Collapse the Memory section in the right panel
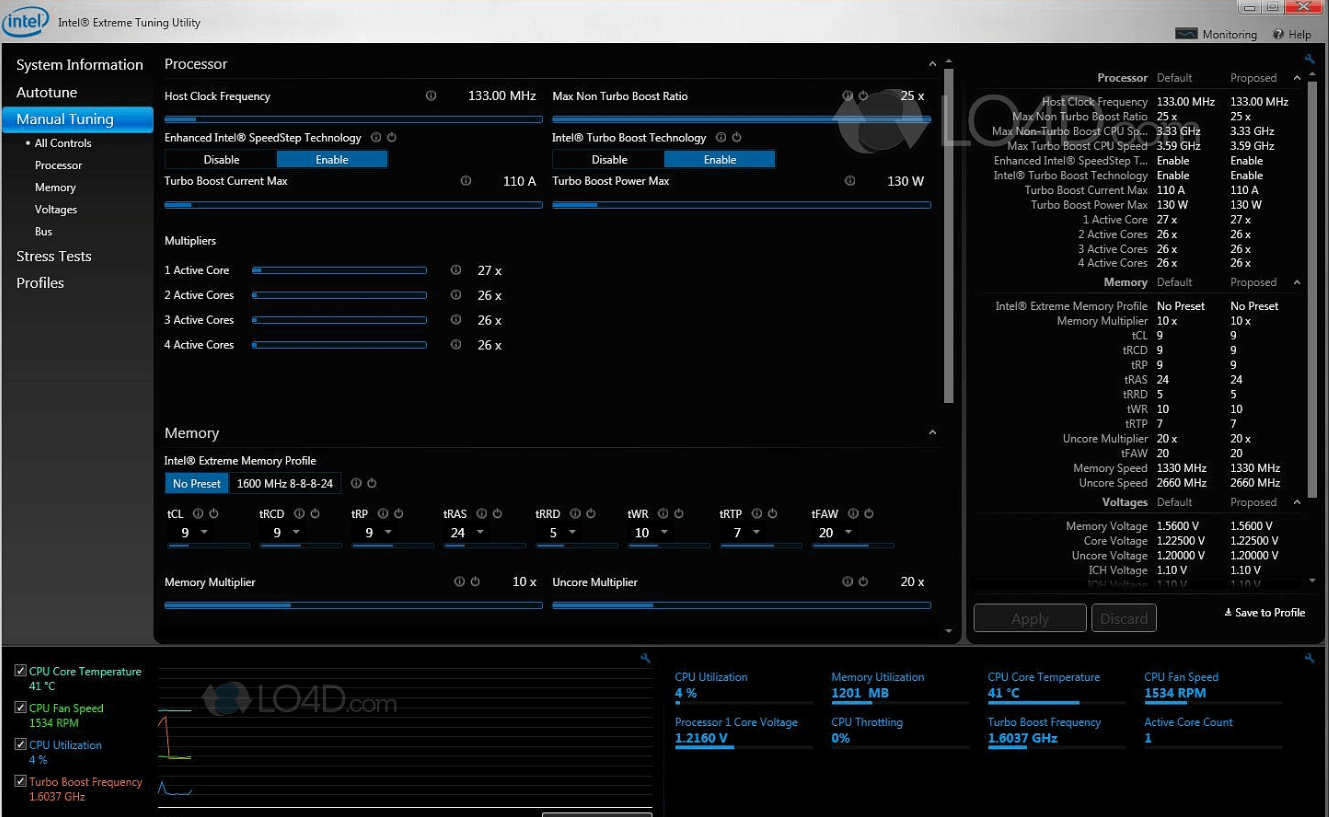This screenshot has width=1329, height=817. click(x=1297, y=281)
